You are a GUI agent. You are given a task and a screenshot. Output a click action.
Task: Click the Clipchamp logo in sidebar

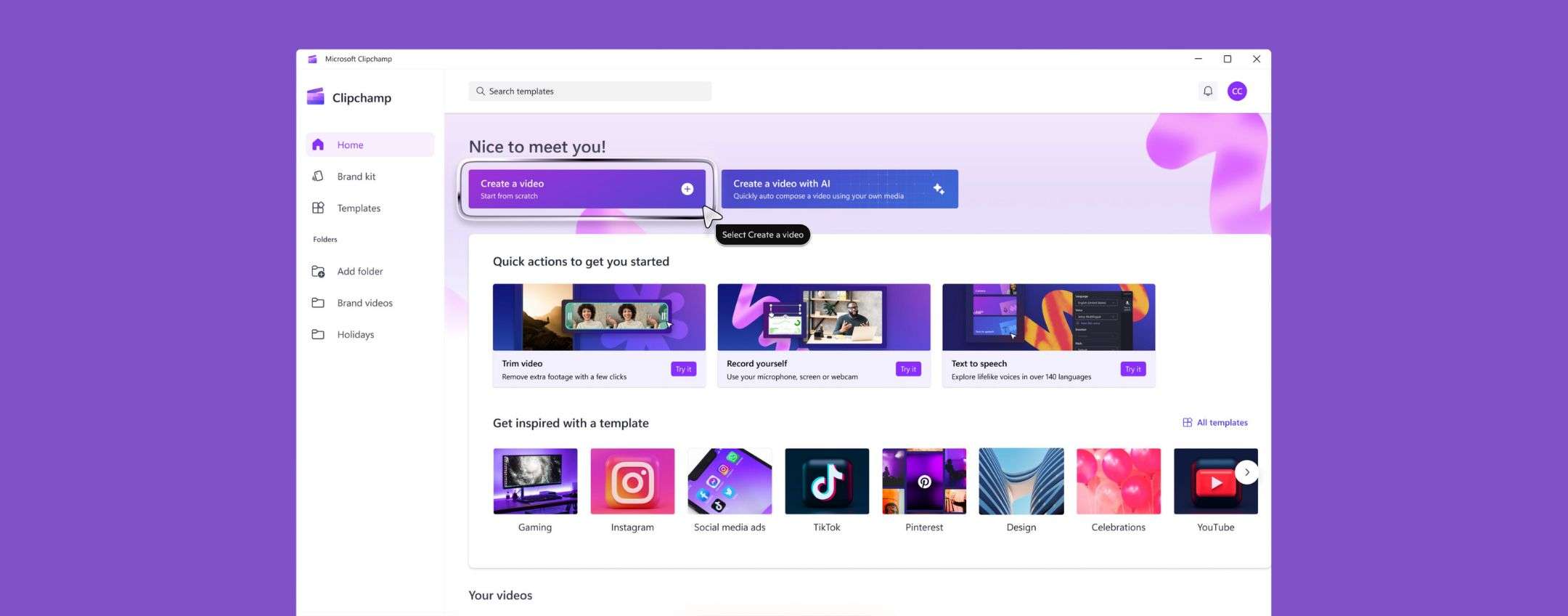coord(316,97)
